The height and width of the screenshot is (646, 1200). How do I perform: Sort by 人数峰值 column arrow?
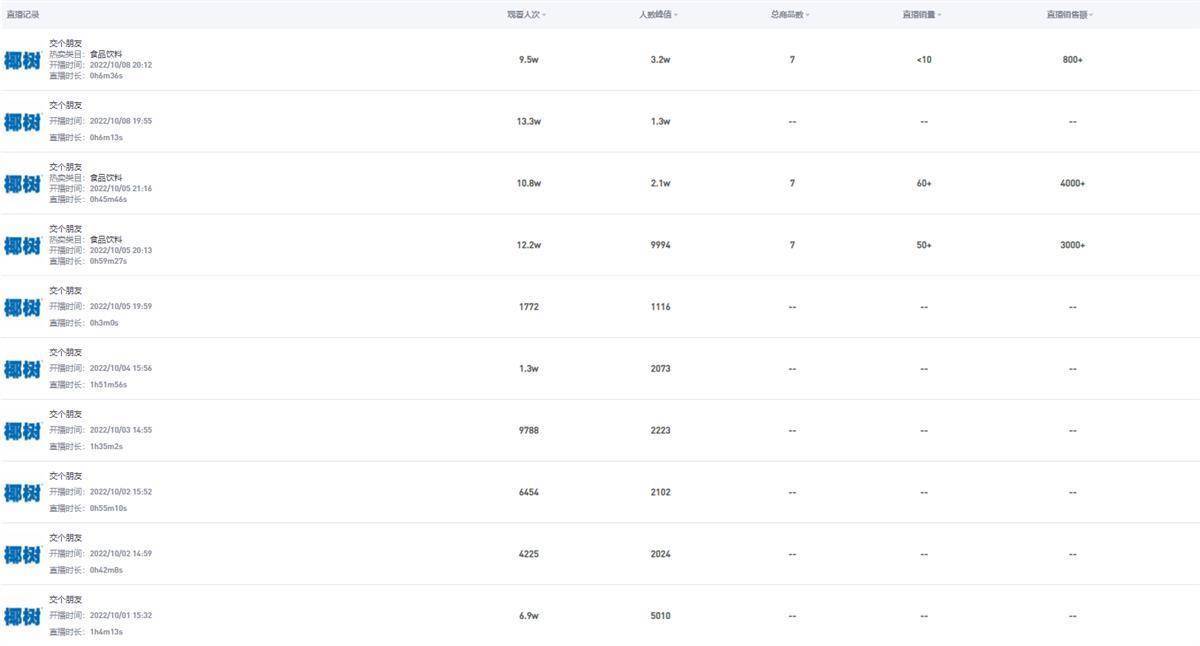pos(676,15)
